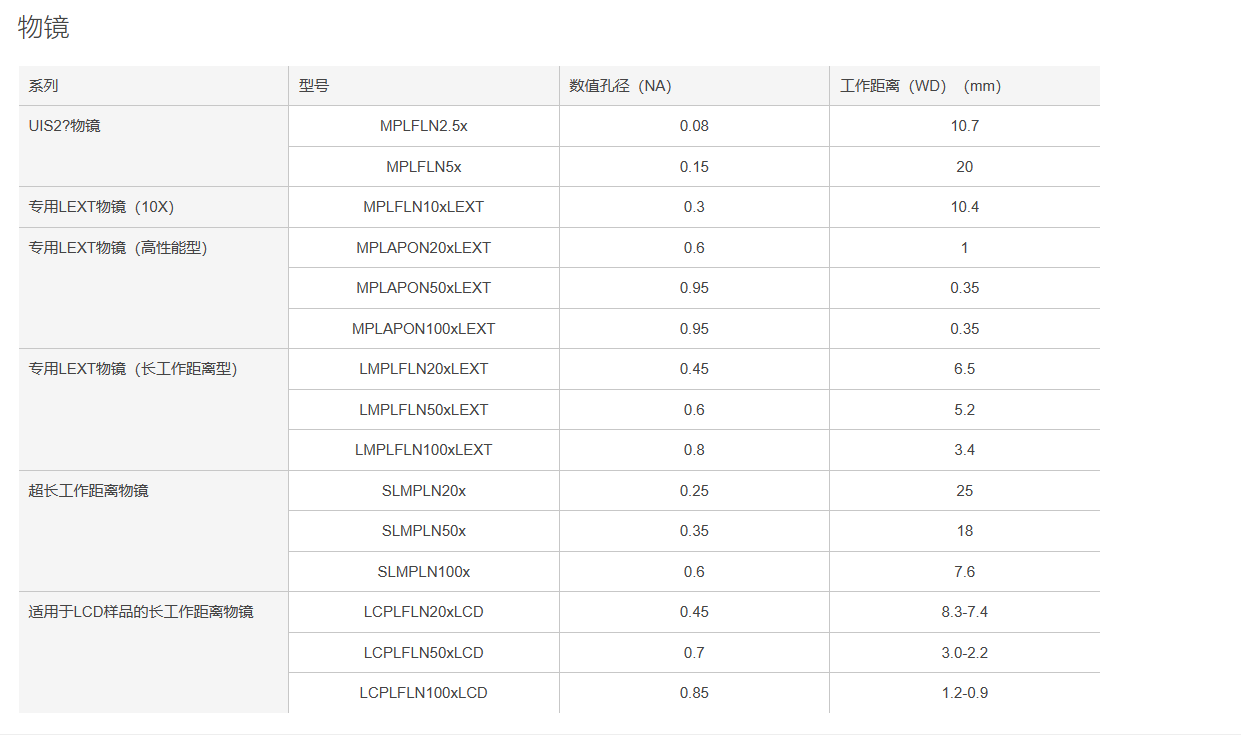This screenshot has width=1241, height=740.
Task: Select model MPLFLN5x
Action: [x=424, y=167]
